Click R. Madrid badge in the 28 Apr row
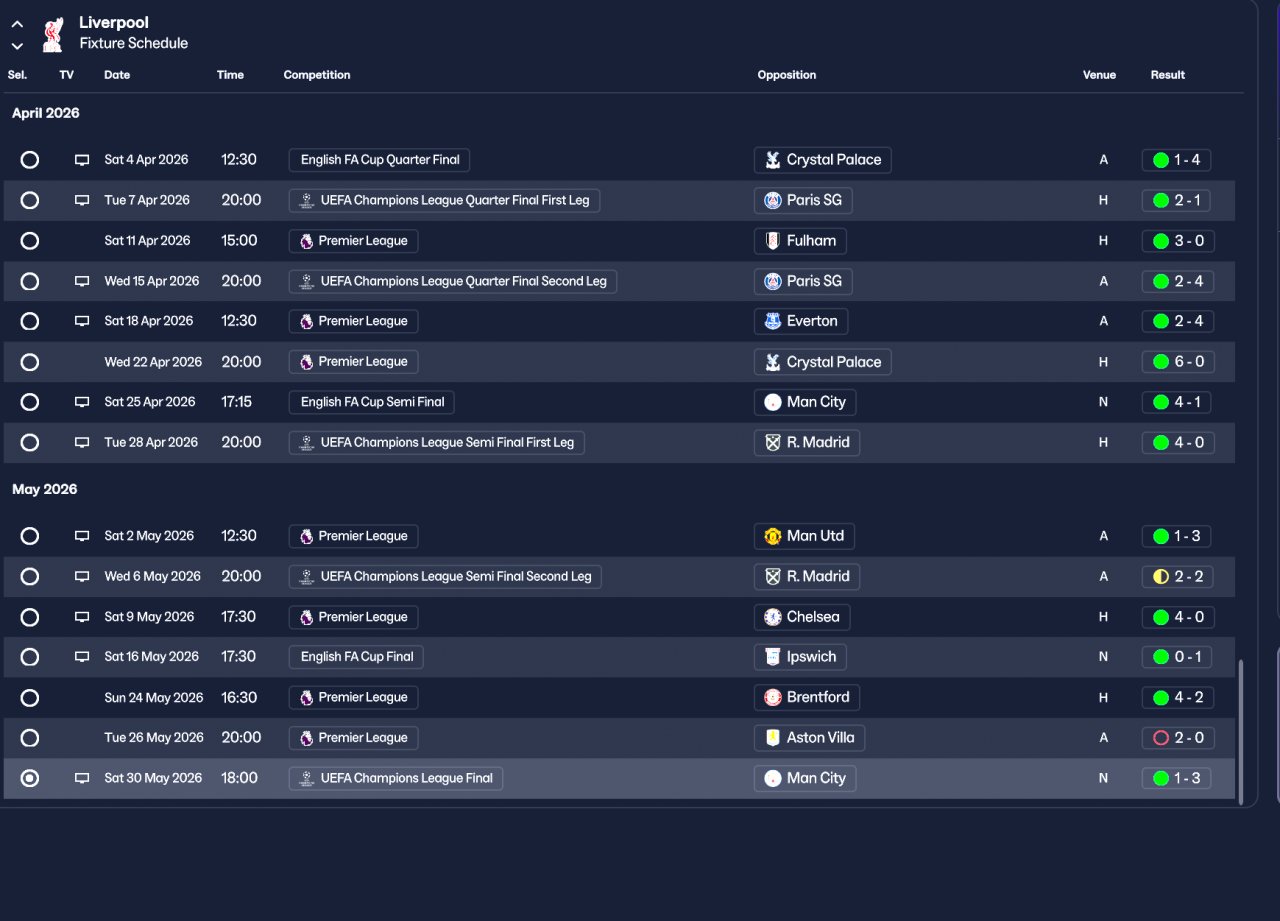The width and height of the screenshot is (1280, 921). tap(772, 442)
